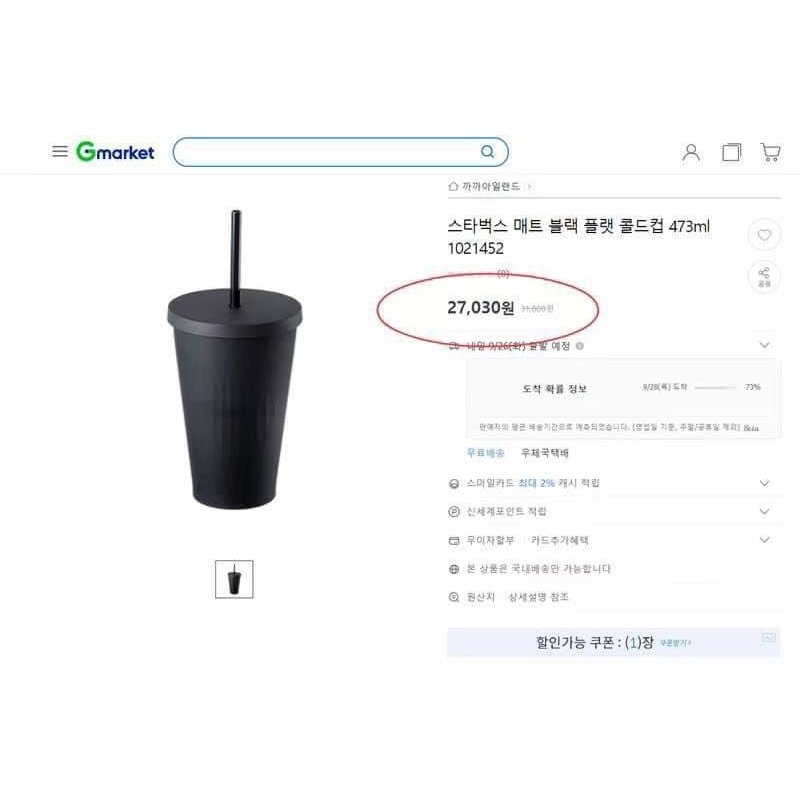800x800 pixels.
Task: Select the cup thumbnail below main image
Action: pyautogui.click(x=234, y=579)
